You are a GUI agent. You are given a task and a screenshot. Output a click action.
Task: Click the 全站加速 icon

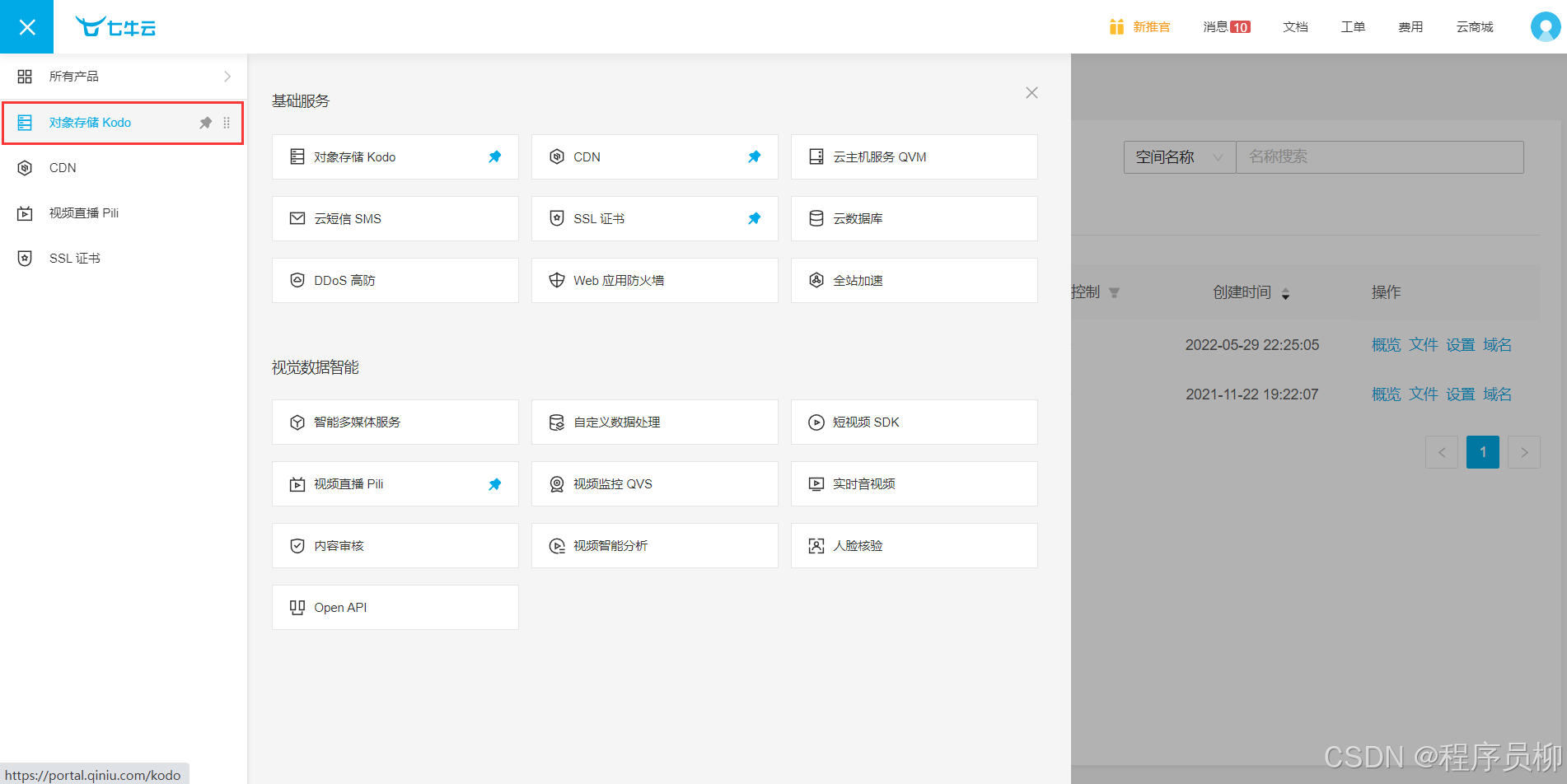[x=816, y=280]
